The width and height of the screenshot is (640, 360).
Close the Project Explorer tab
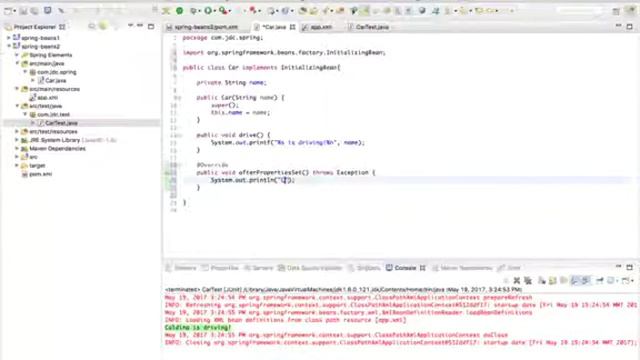pos(62,27)
